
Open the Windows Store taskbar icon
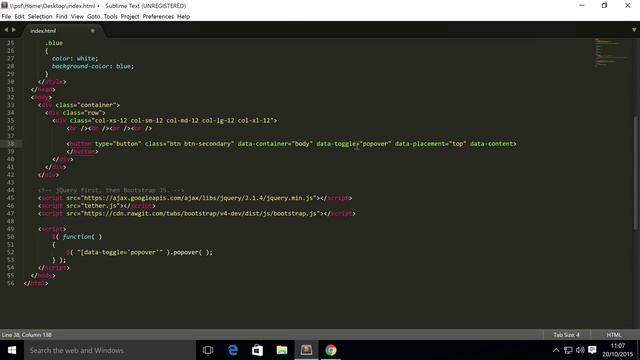tap(257, 350)
